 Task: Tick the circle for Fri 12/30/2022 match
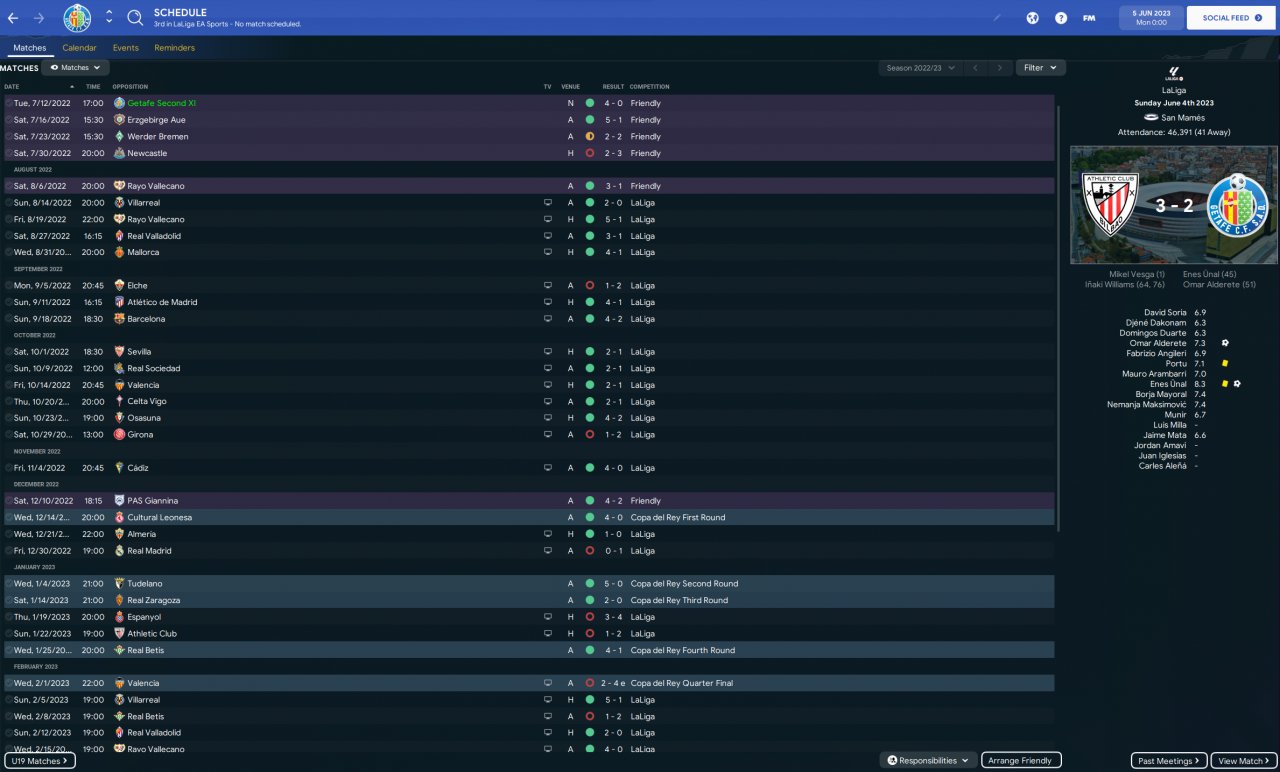coord(9,551)
